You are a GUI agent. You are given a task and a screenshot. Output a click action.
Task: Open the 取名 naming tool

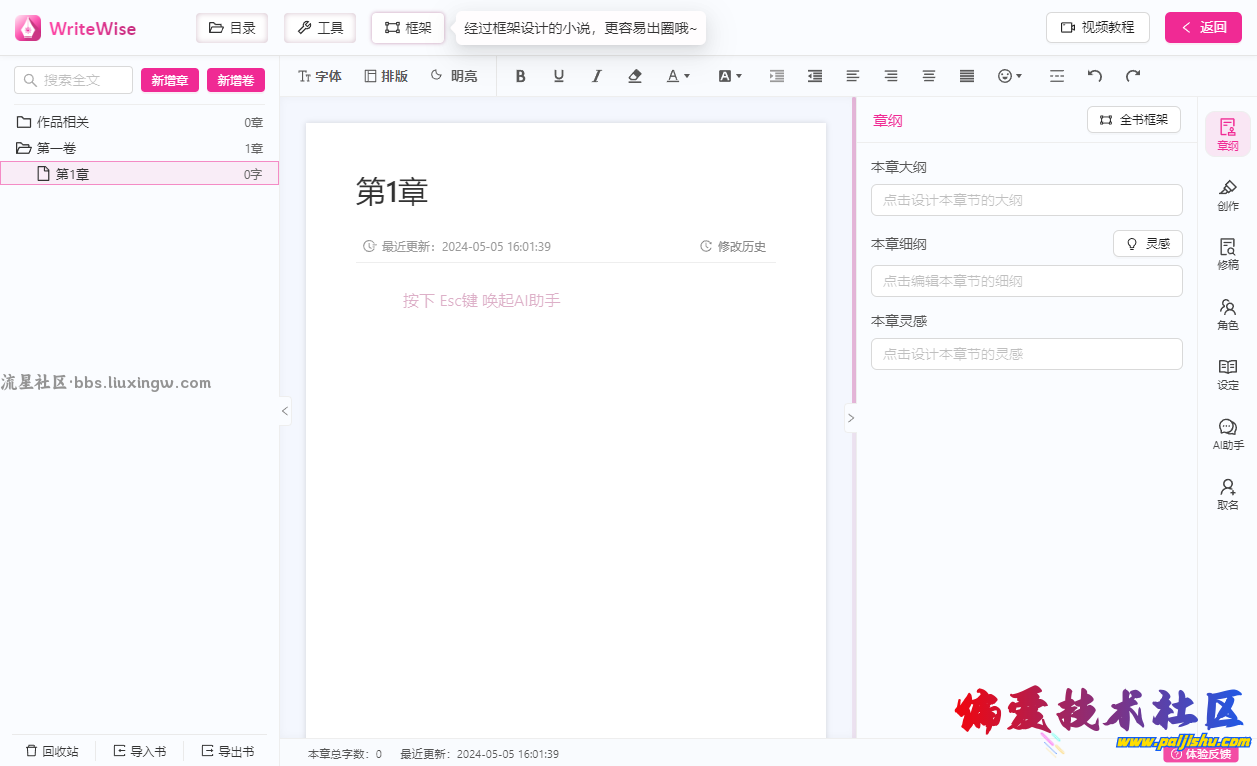click(x=1227, y=494)
